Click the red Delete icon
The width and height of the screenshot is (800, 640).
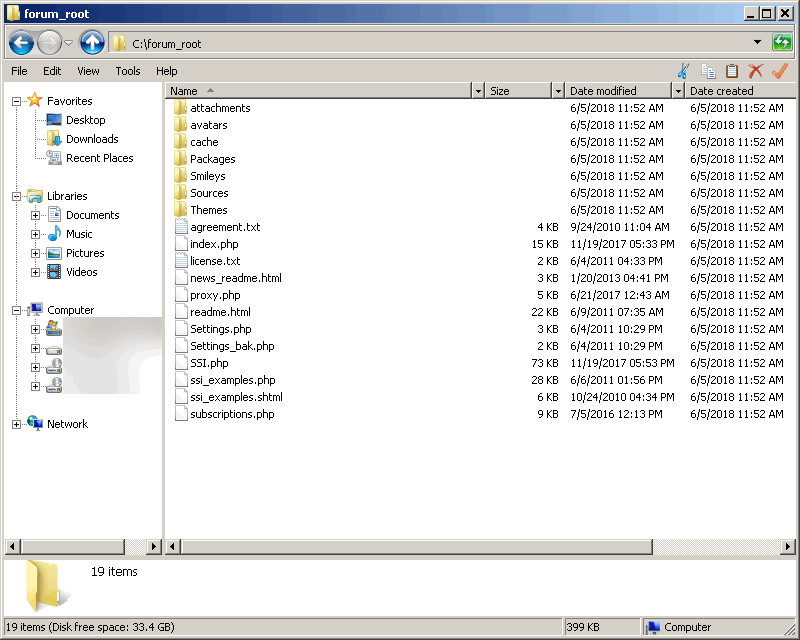756,71
